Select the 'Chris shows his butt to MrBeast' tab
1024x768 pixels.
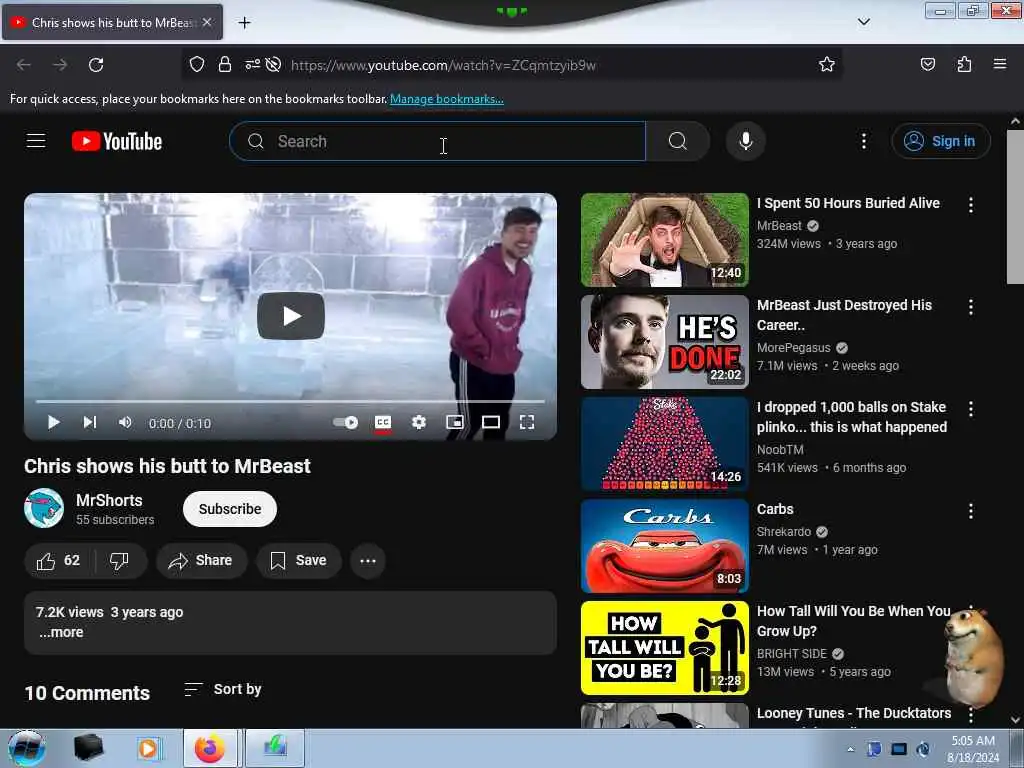coord(112,22)
